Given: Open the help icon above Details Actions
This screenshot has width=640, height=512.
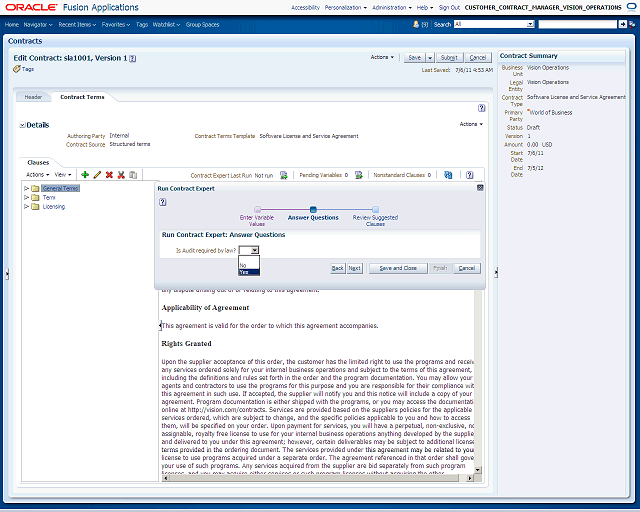Looking at the screenshot, I should coord(482,108).
